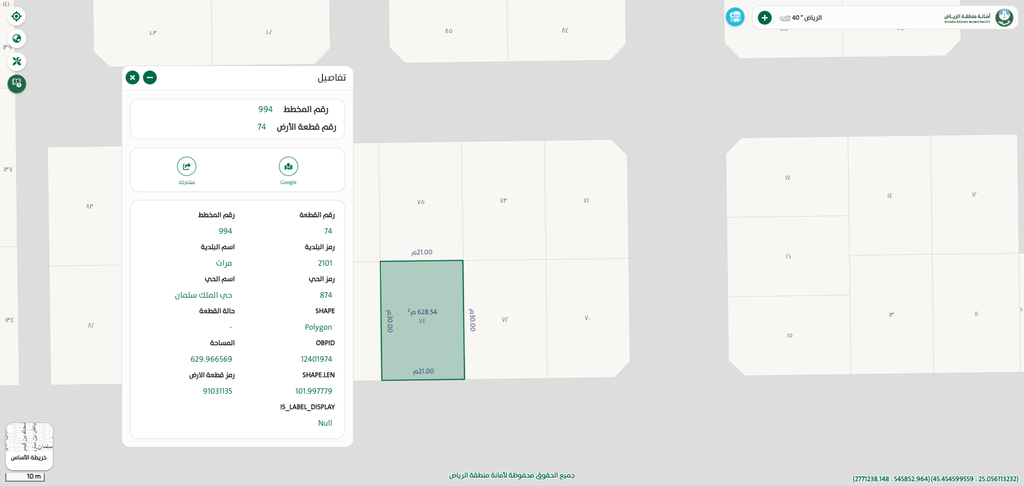The height and width of the screenshot is (486, 1024).
Task: Click the dark green map info icon
Action: [x=16, y=83]
